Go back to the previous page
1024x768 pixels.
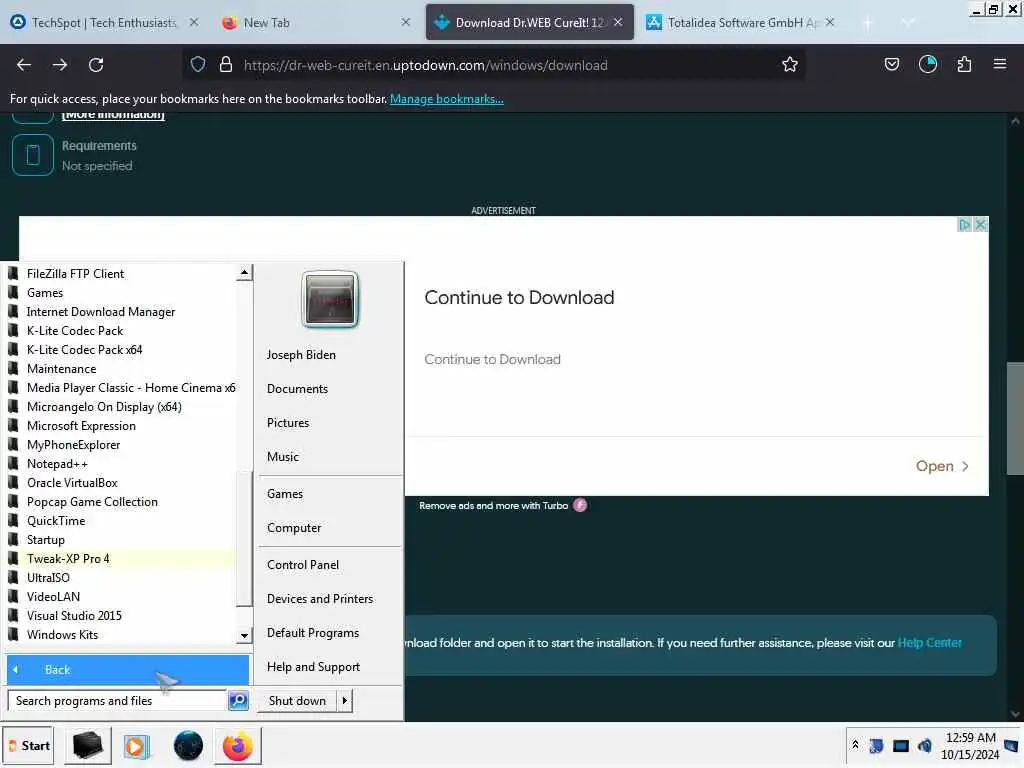24,65
